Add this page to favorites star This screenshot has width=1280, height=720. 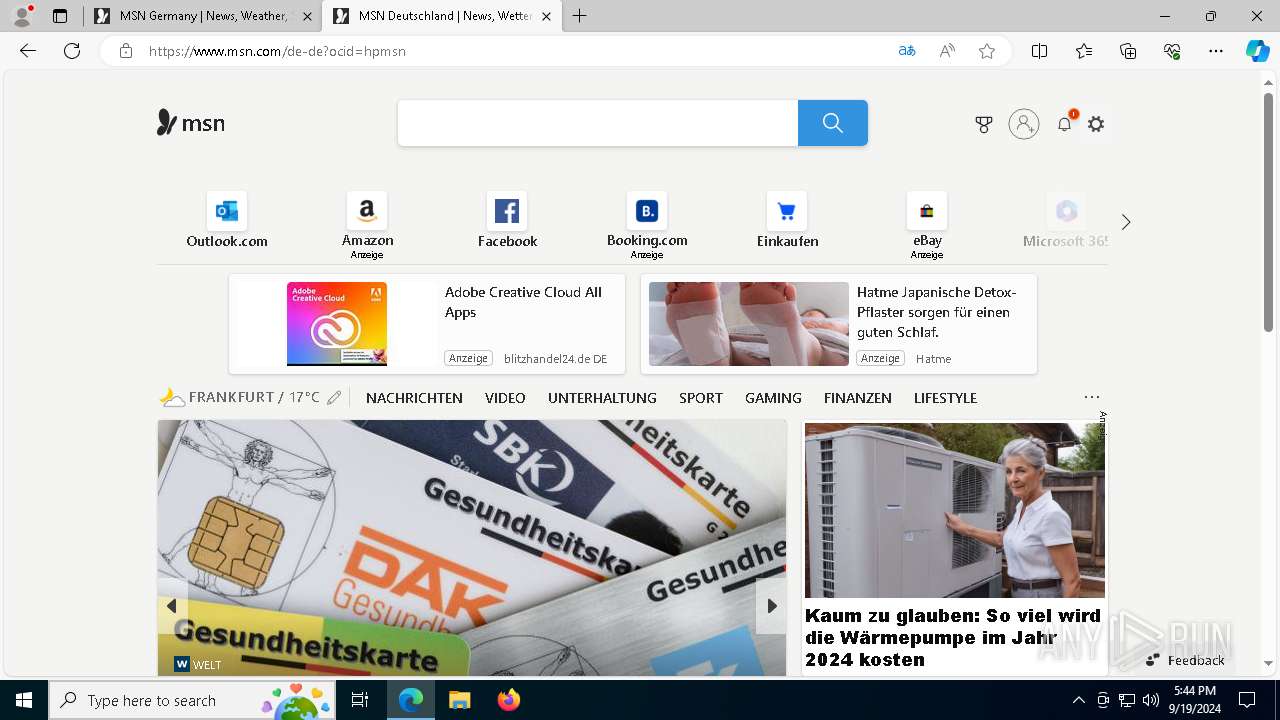[987, 51]
